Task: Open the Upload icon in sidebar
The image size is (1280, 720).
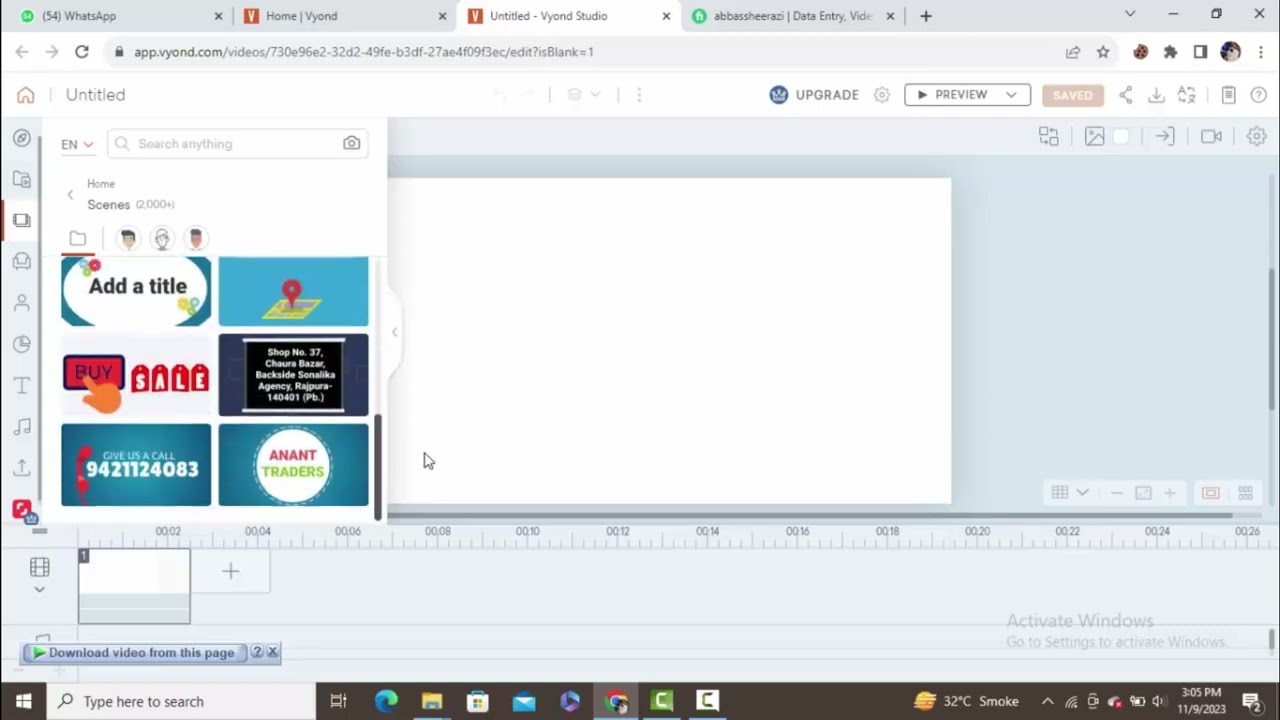Action: (x=22, y=467)
